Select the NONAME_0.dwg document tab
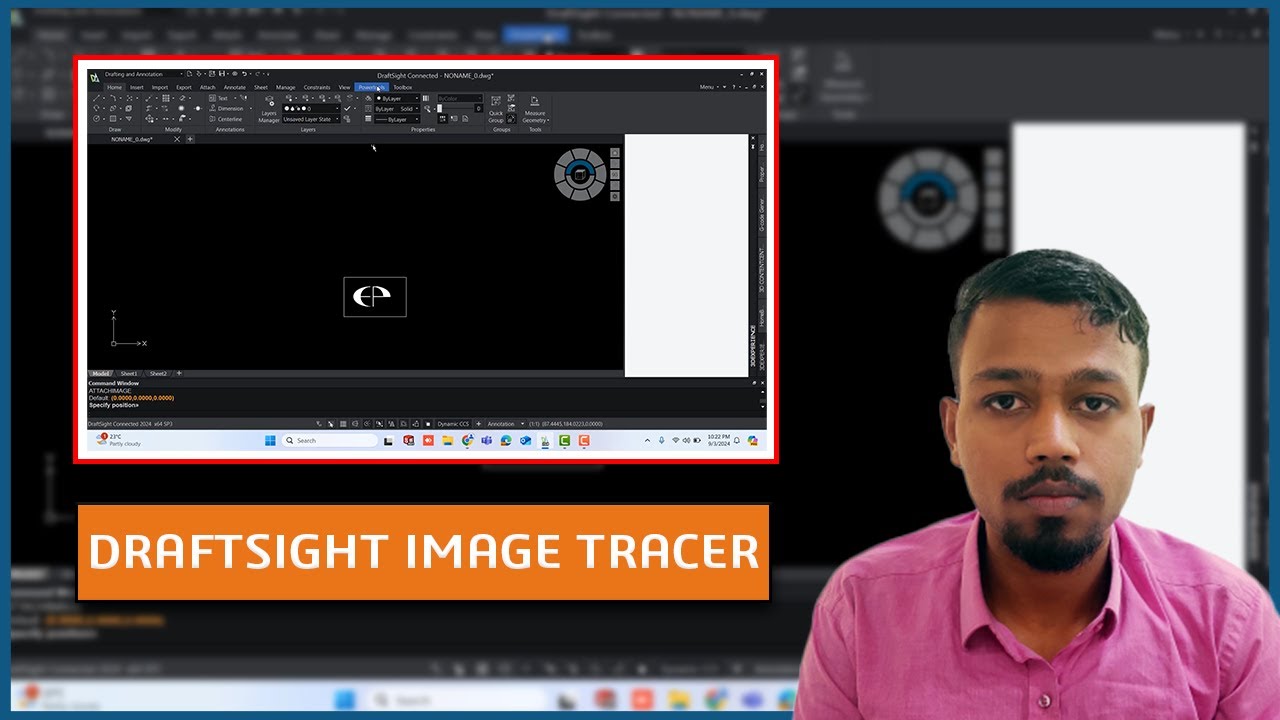Viewport: 1280px width, 720px height. [131, 139]
